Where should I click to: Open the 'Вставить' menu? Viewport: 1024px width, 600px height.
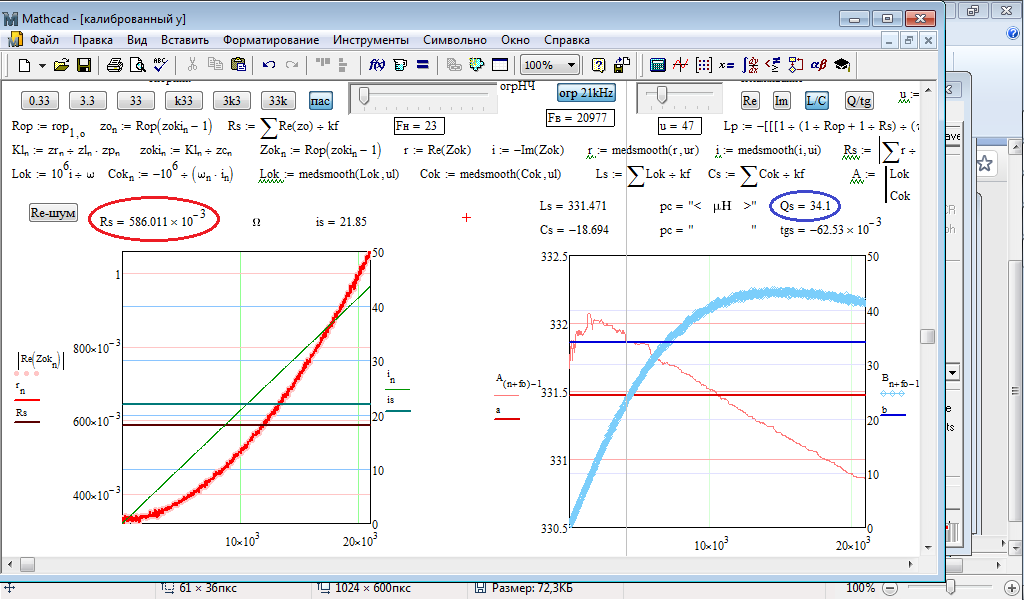(x=184, y=40)
